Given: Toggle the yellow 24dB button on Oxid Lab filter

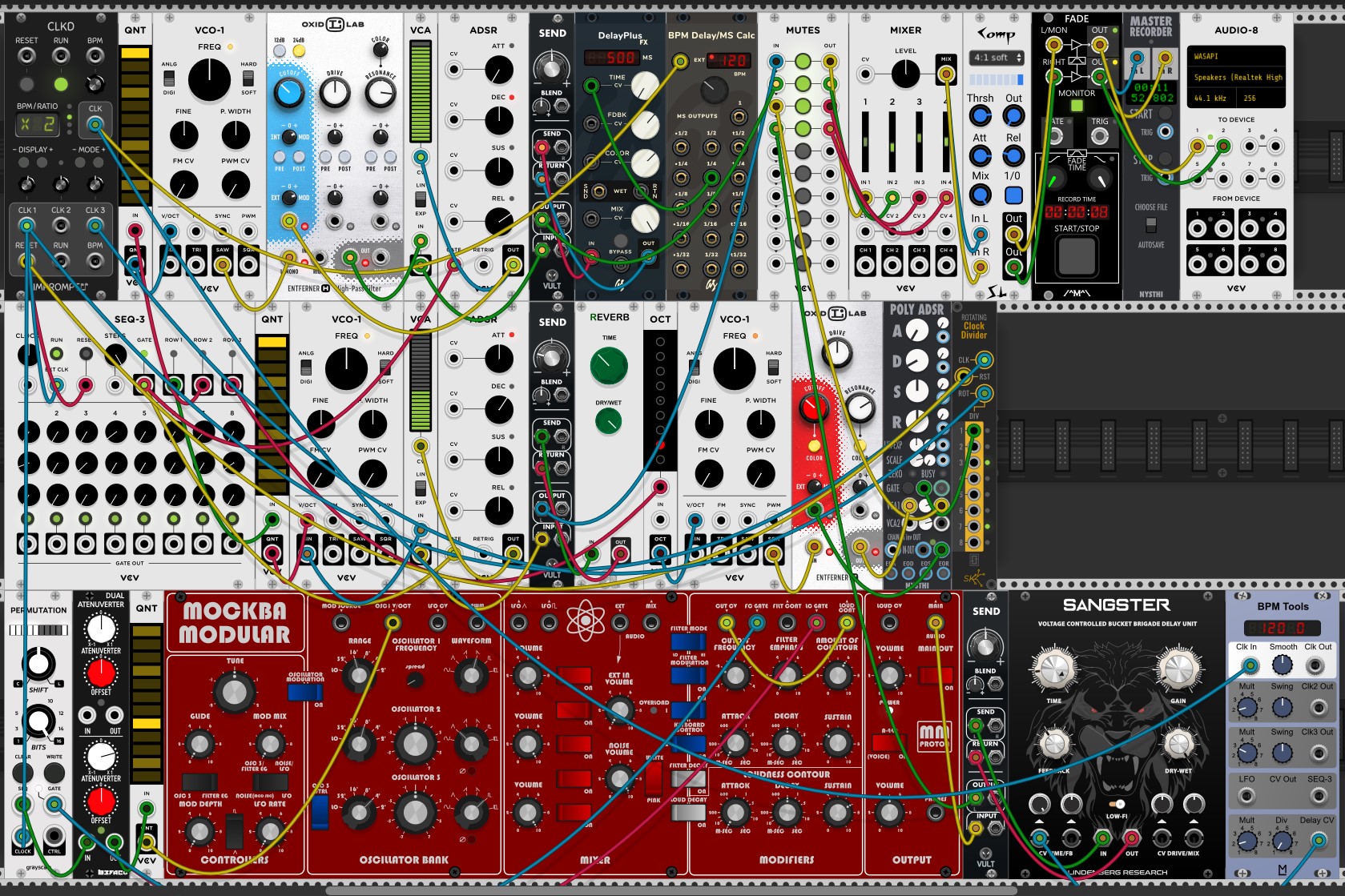Looking at the screenshot, I should (x=299, y=51).
